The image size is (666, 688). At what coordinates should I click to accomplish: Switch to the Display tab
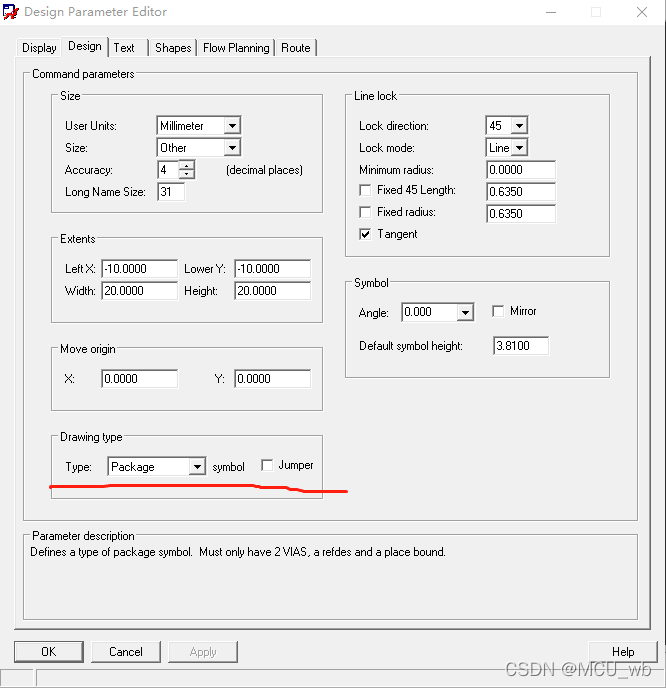pyautogui.click(x=39, y=48)
